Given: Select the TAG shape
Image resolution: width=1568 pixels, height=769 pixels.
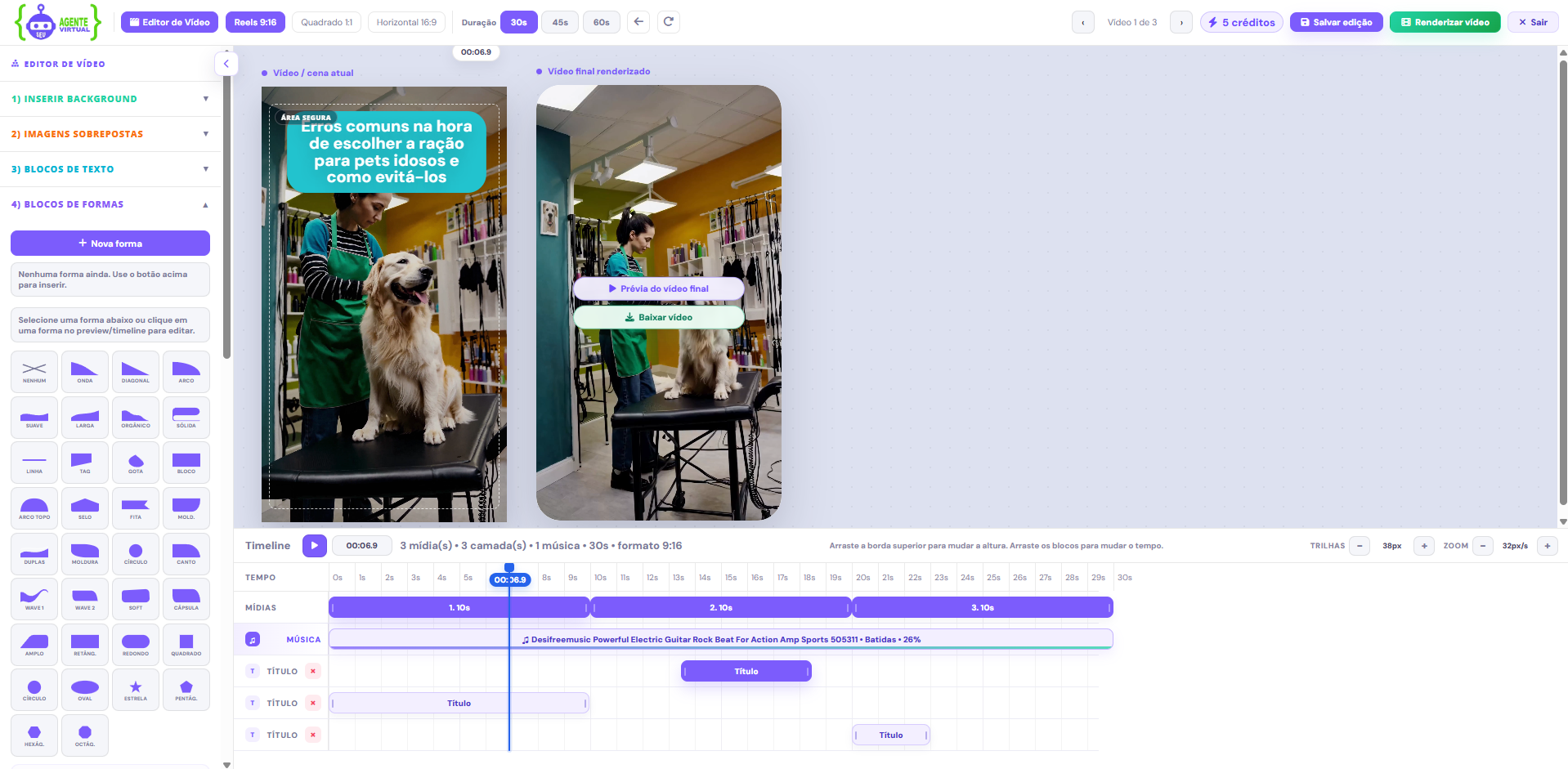Looking at the screenshot, I should (85, 463).
